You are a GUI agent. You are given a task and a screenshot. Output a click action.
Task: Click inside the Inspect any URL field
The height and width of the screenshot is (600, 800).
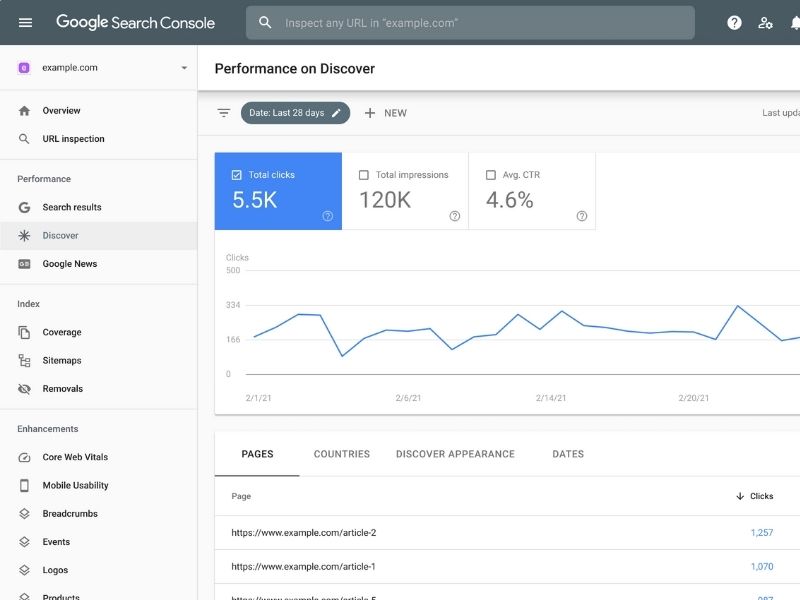(470, 22)
